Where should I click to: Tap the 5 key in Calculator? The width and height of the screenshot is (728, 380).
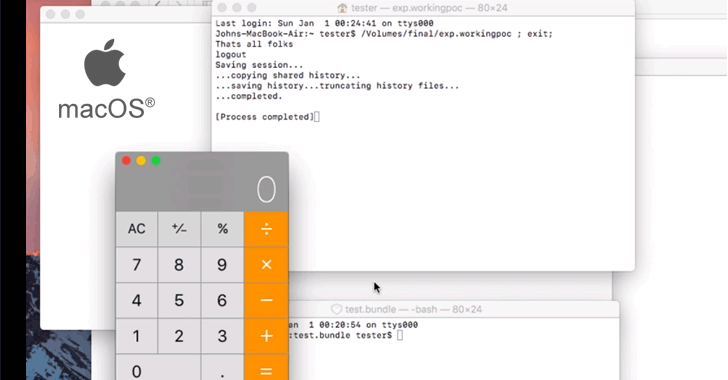(179, 301)
